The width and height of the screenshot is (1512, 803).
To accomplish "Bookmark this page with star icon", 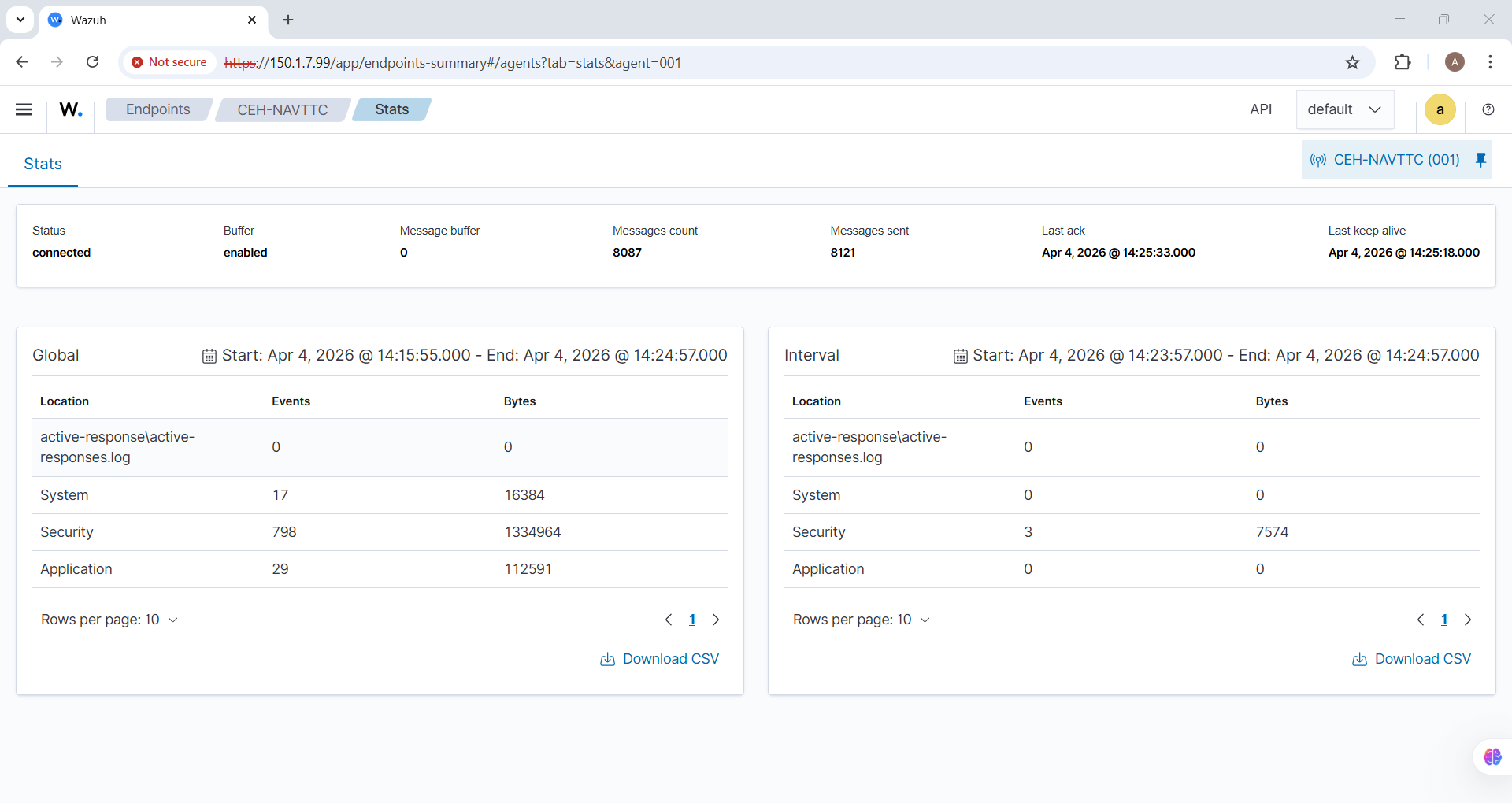I will (x=1352, y=62).
